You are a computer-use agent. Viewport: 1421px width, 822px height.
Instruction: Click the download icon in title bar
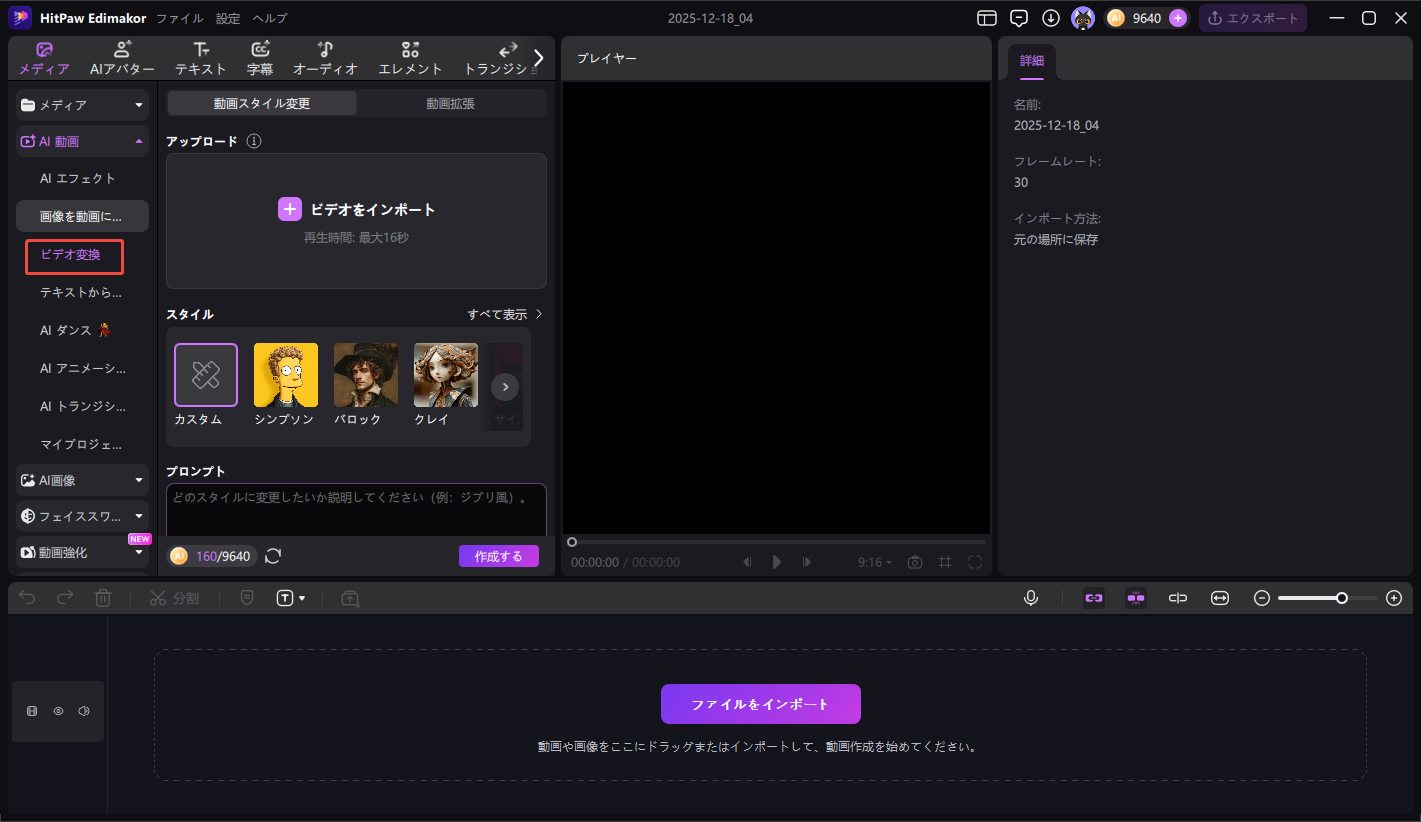pyautogui.click(x=1050, y=18)
